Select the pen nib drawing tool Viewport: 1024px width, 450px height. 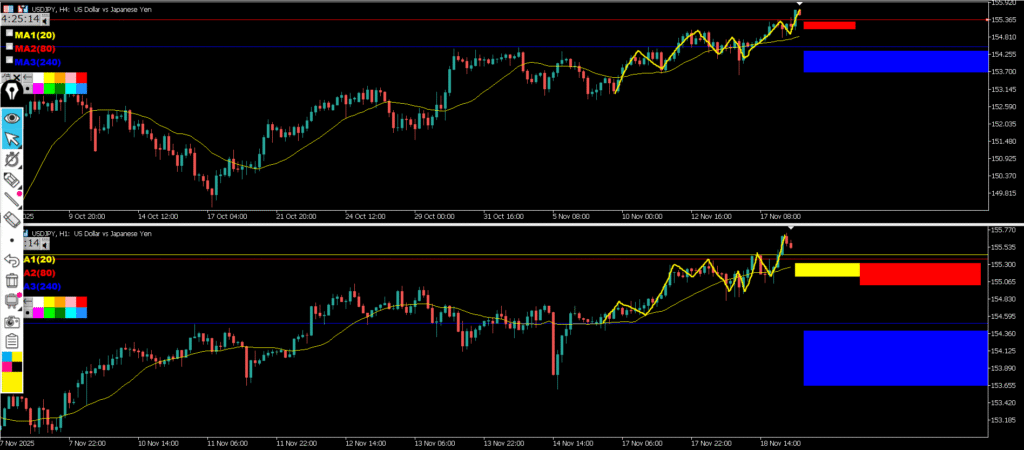13,92
